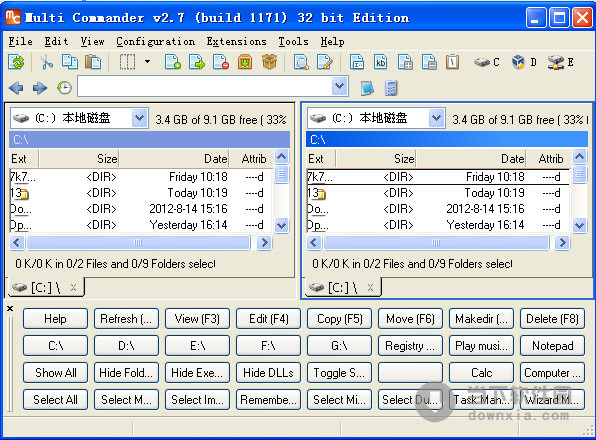Click the file with minus grid icon
This screenshot has height=440, width=596.
pyautogui.click(x=429, y=62)
